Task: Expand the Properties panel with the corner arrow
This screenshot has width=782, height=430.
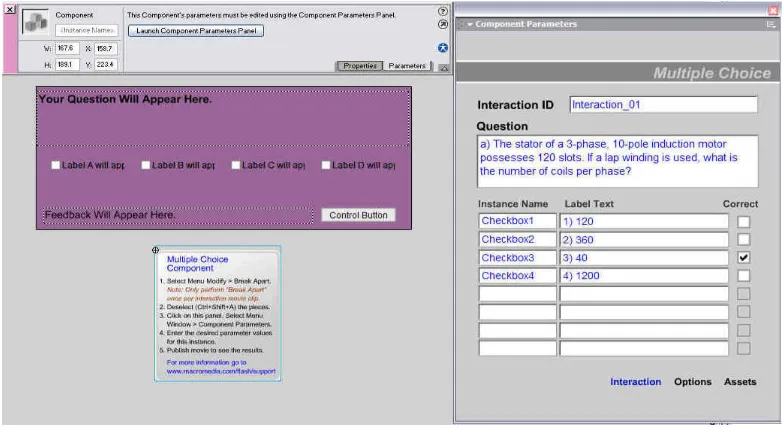Action: point(443,67)
